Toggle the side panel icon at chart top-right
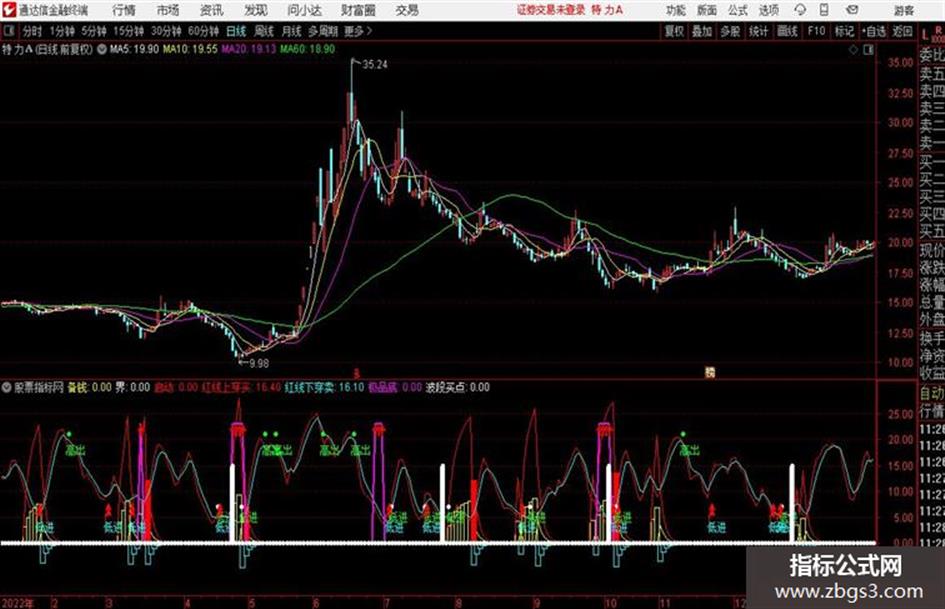Image resolution: width=945 pixels, height=609 pixels. pos(868,50)
